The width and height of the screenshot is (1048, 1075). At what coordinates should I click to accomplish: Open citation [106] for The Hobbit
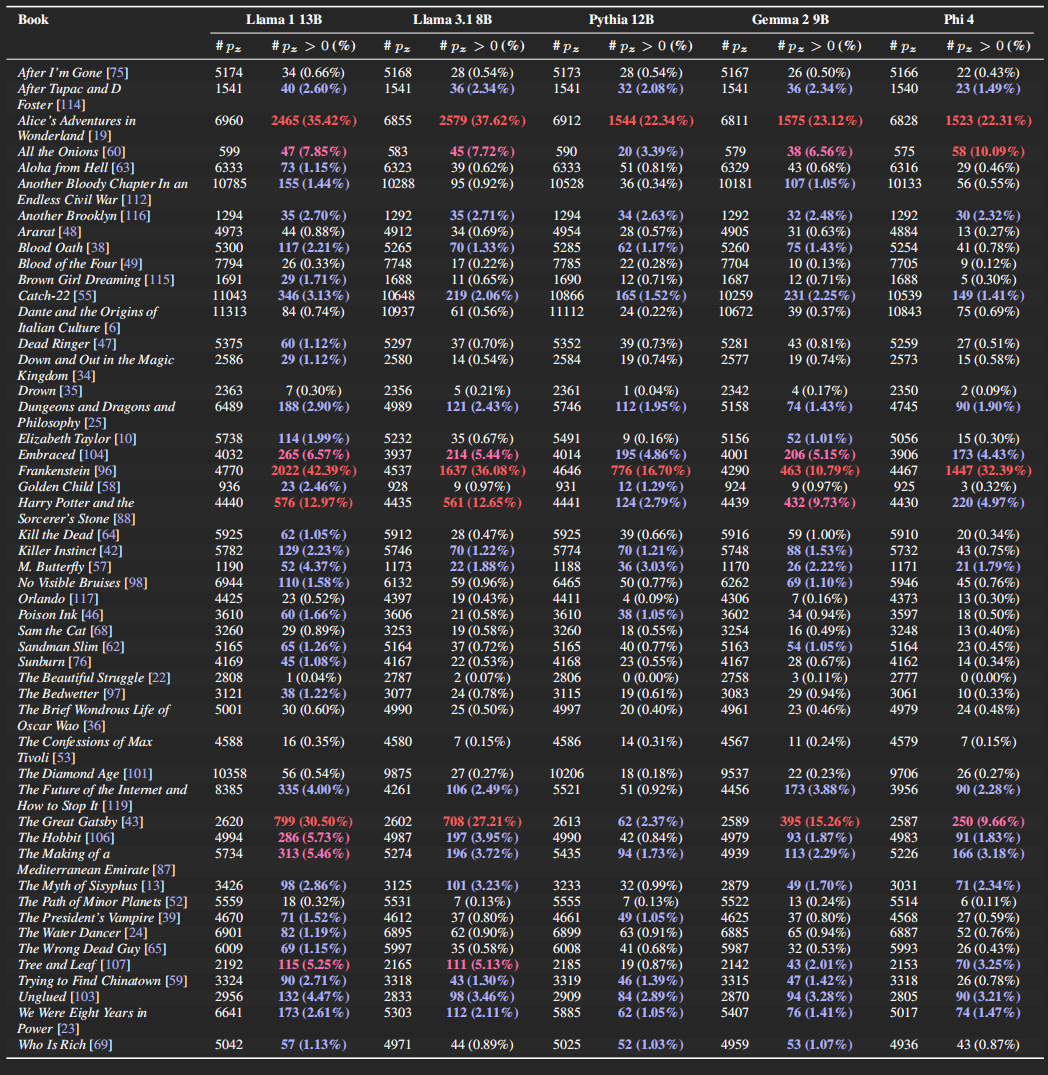pyautogui.click(x=100, y=838)
